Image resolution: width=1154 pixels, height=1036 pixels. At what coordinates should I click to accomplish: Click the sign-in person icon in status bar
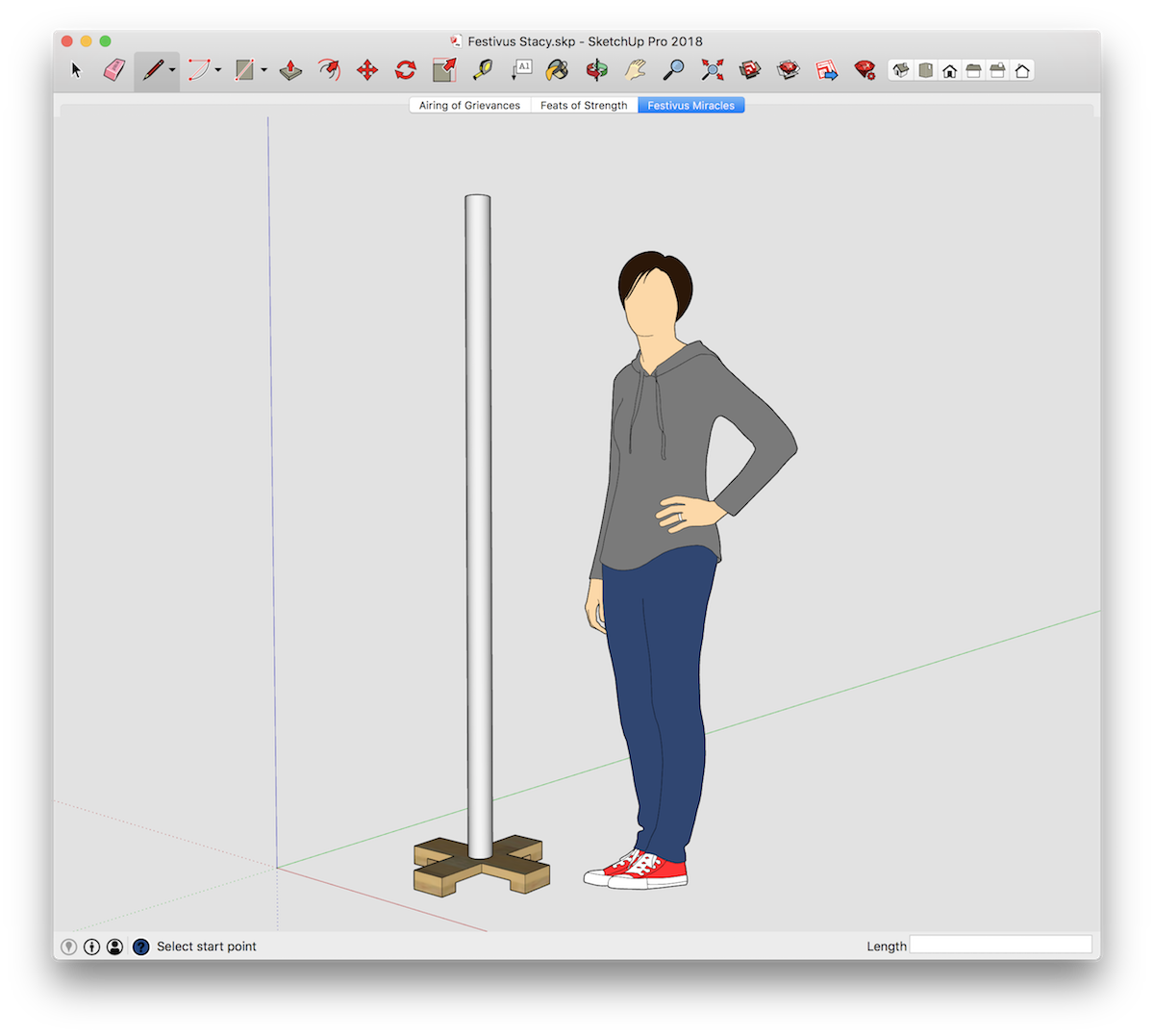tap(114, 946)
